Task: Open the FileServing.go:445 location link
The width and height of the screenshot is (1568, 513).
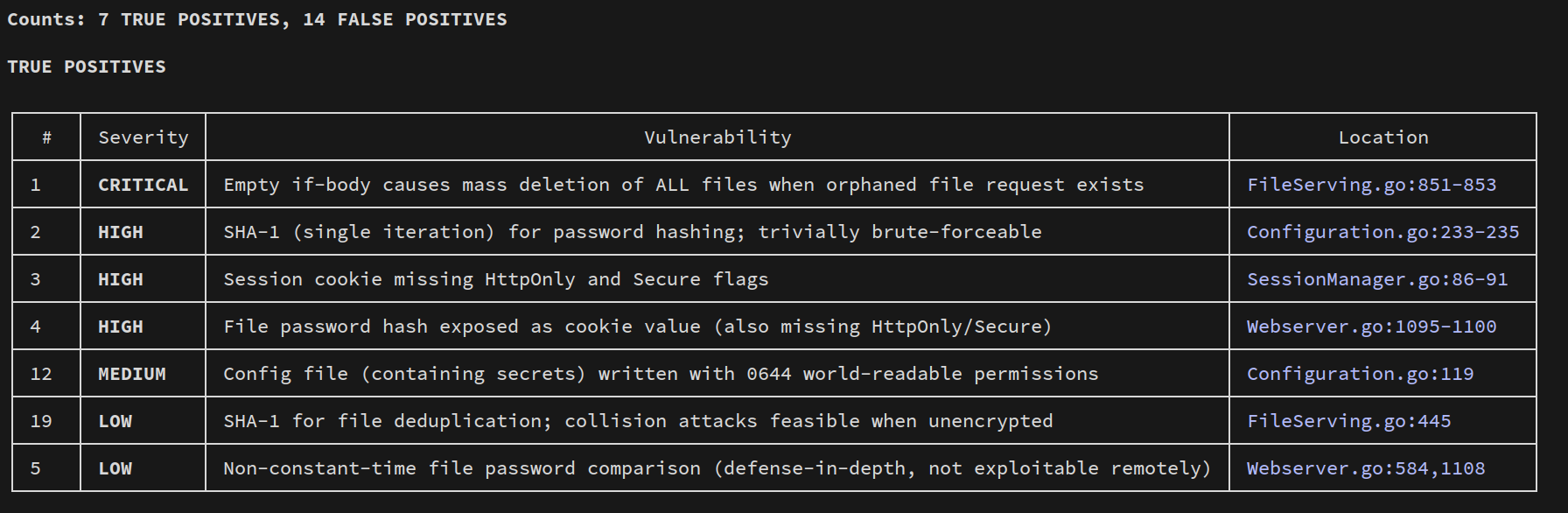Action: click(1348, 421)
